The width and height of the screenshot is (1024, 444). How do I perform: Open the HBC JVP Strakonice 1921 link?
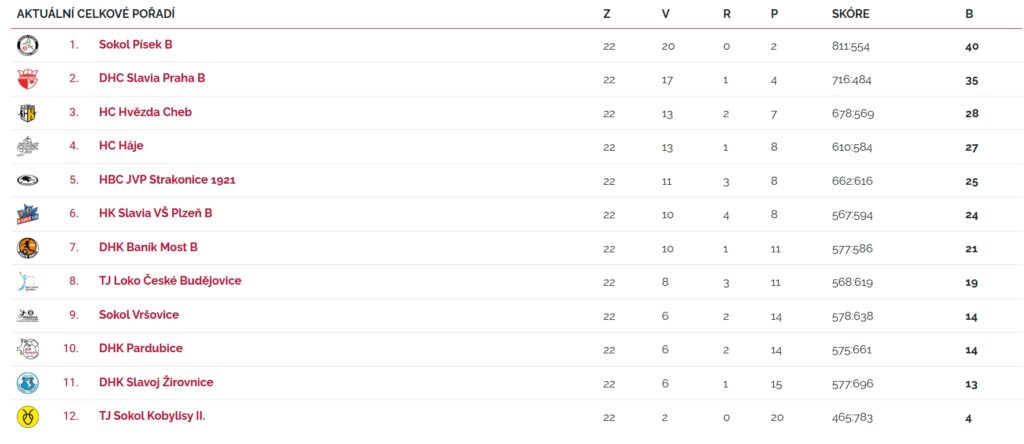167,180
